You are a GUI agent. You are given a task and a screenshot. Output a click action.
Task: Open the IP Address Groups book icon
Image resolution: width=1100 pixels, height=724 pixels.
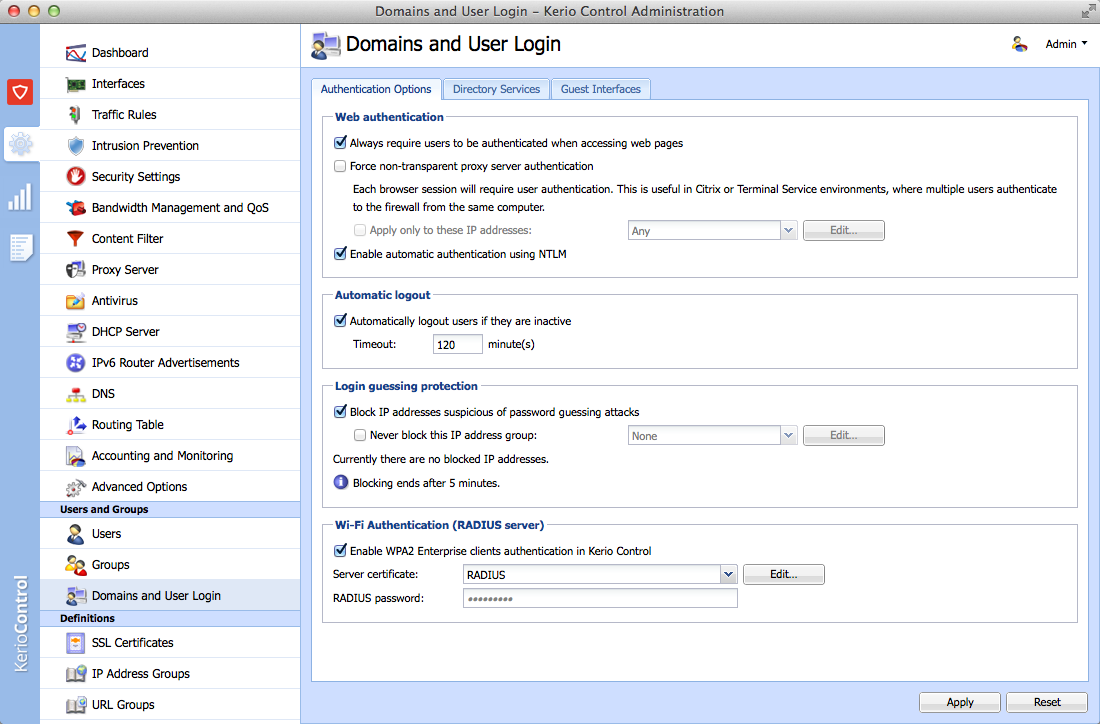point(75,673)
